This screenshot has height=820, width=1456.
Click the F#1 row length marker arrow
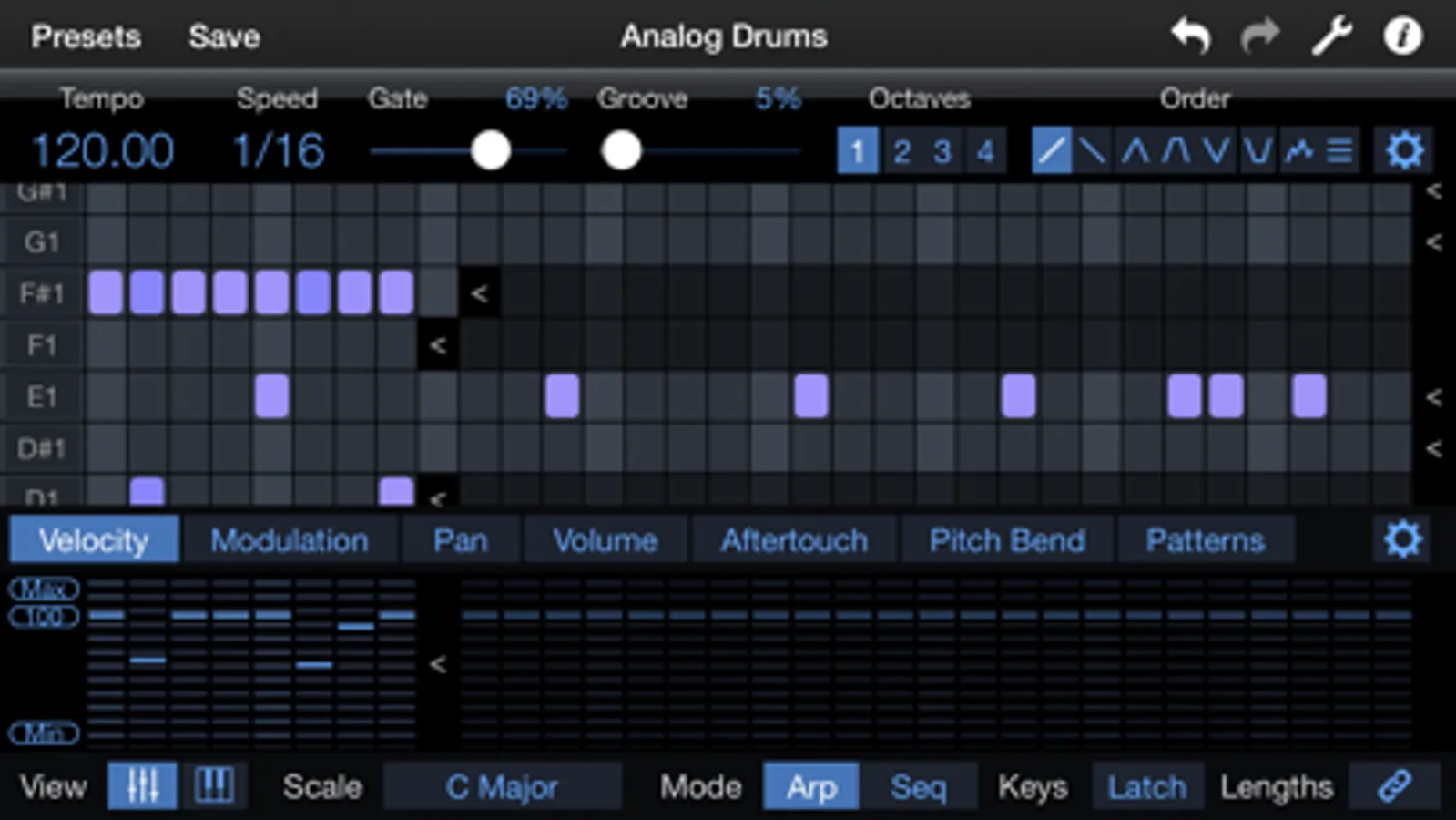[x=479, y=293]
